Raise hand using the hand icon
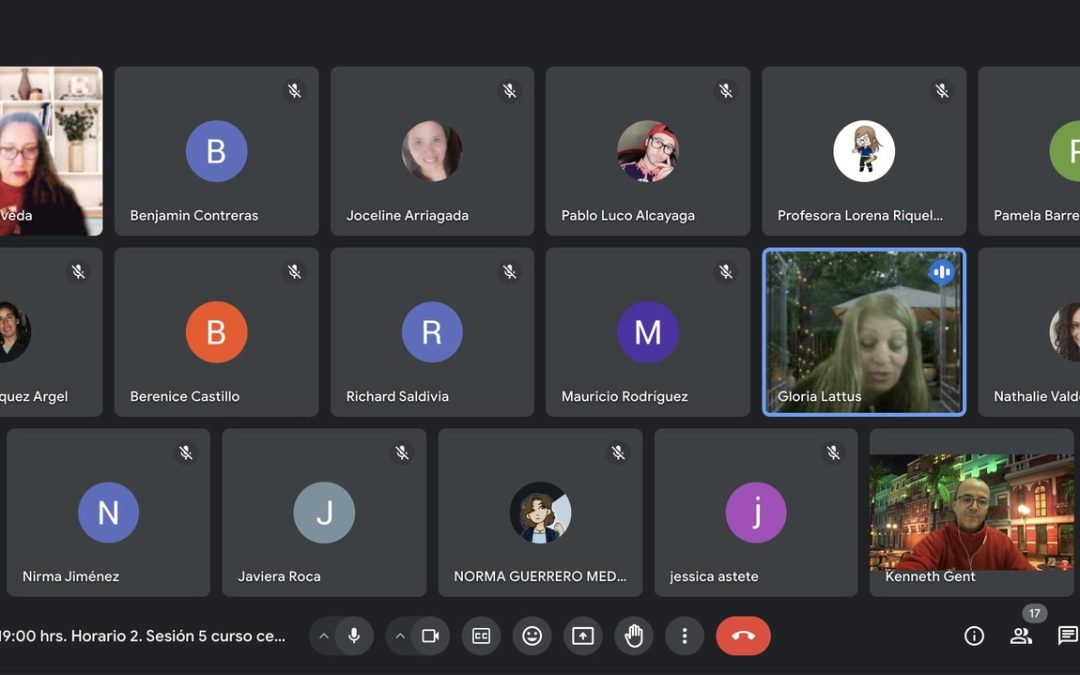 [x=634, y=636]
